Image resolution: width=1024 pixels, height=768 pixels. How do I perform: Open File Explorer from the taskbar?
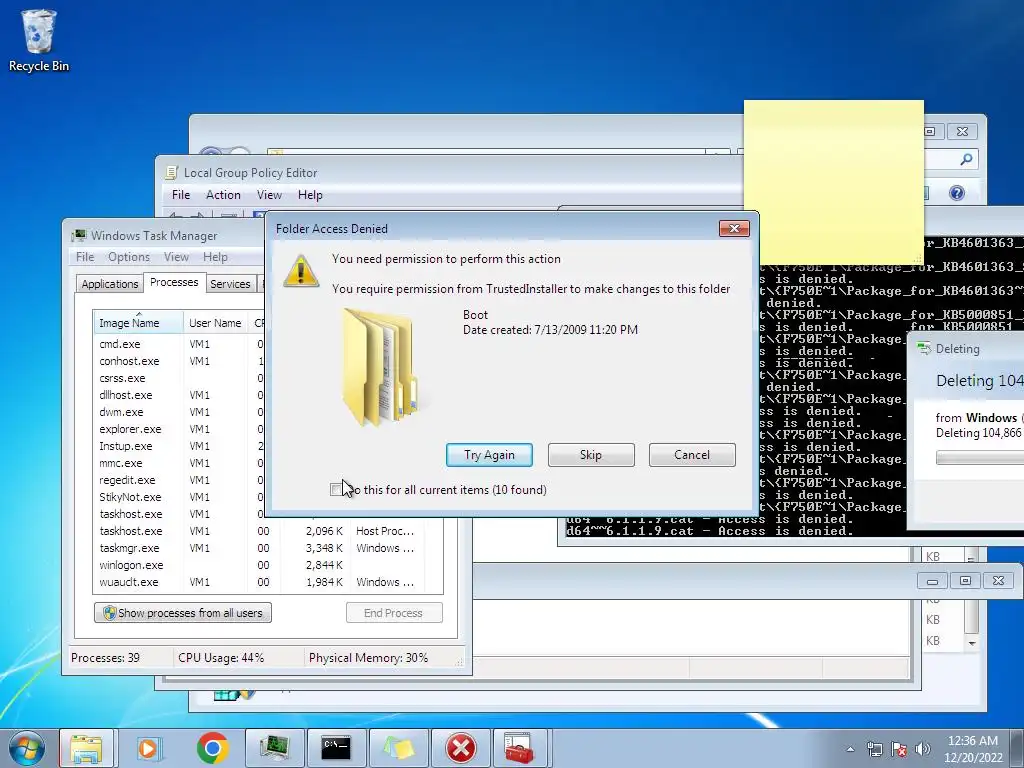86,748
